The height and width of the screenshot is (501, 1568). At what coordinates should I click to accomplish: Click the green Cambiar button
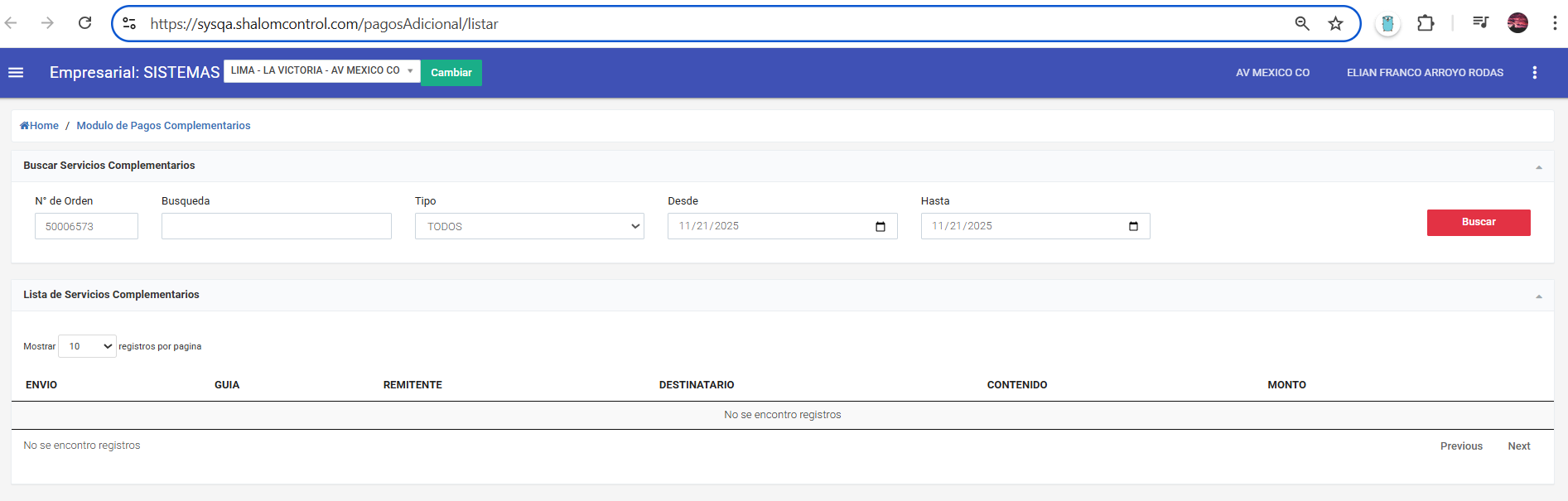(x=451, y=73)
